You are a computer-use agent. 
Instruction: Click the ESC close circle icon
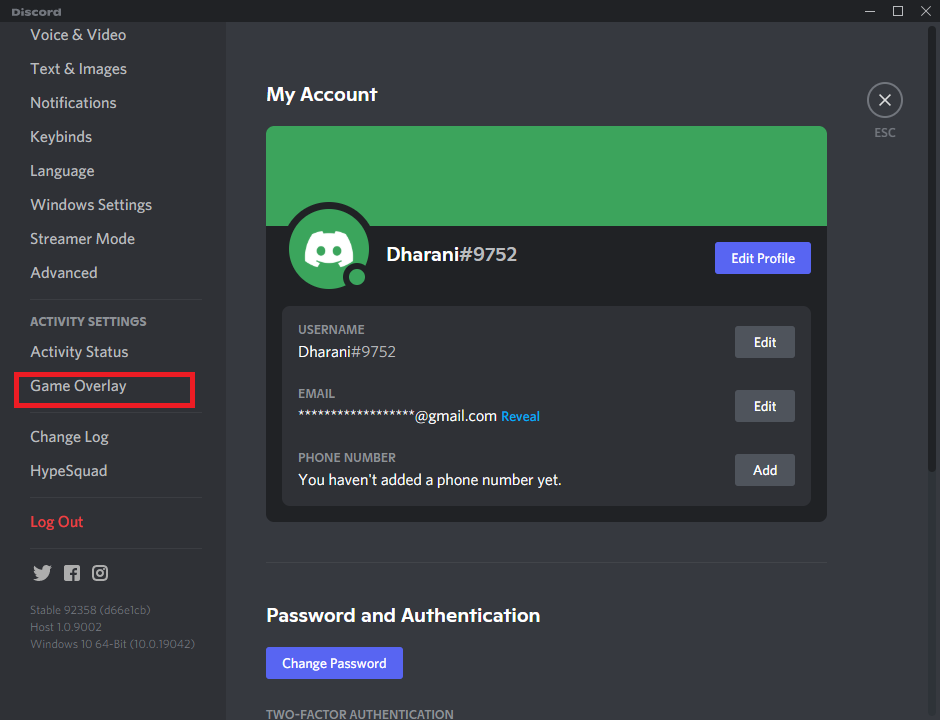point(884,100)
